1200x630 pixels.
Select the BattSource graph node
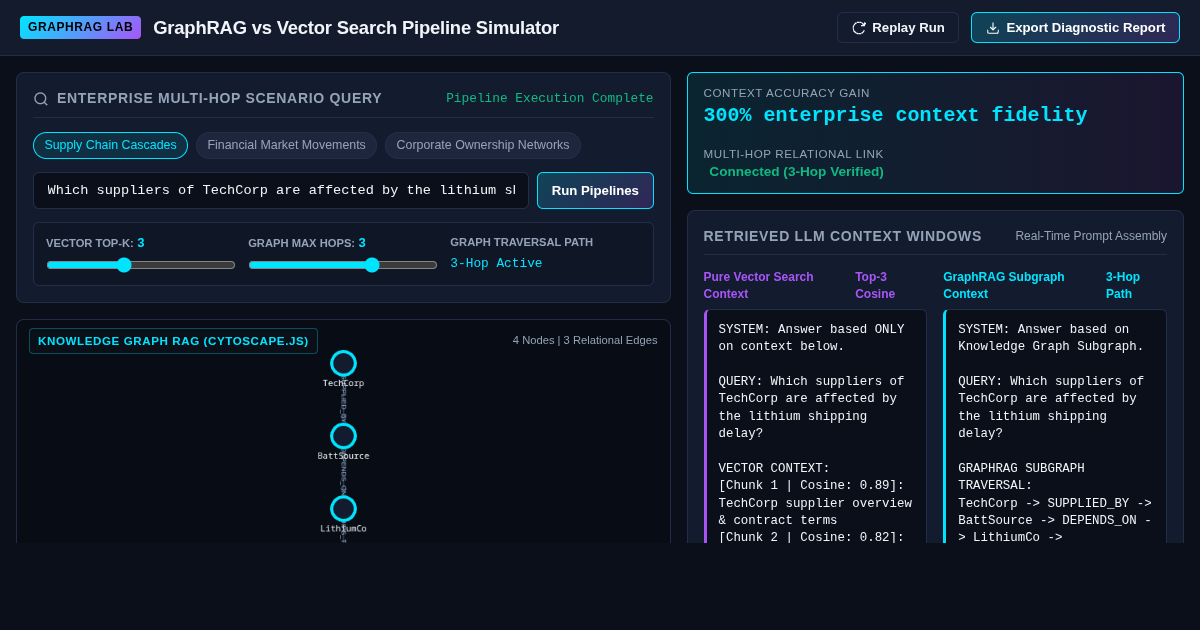[343, 436]
